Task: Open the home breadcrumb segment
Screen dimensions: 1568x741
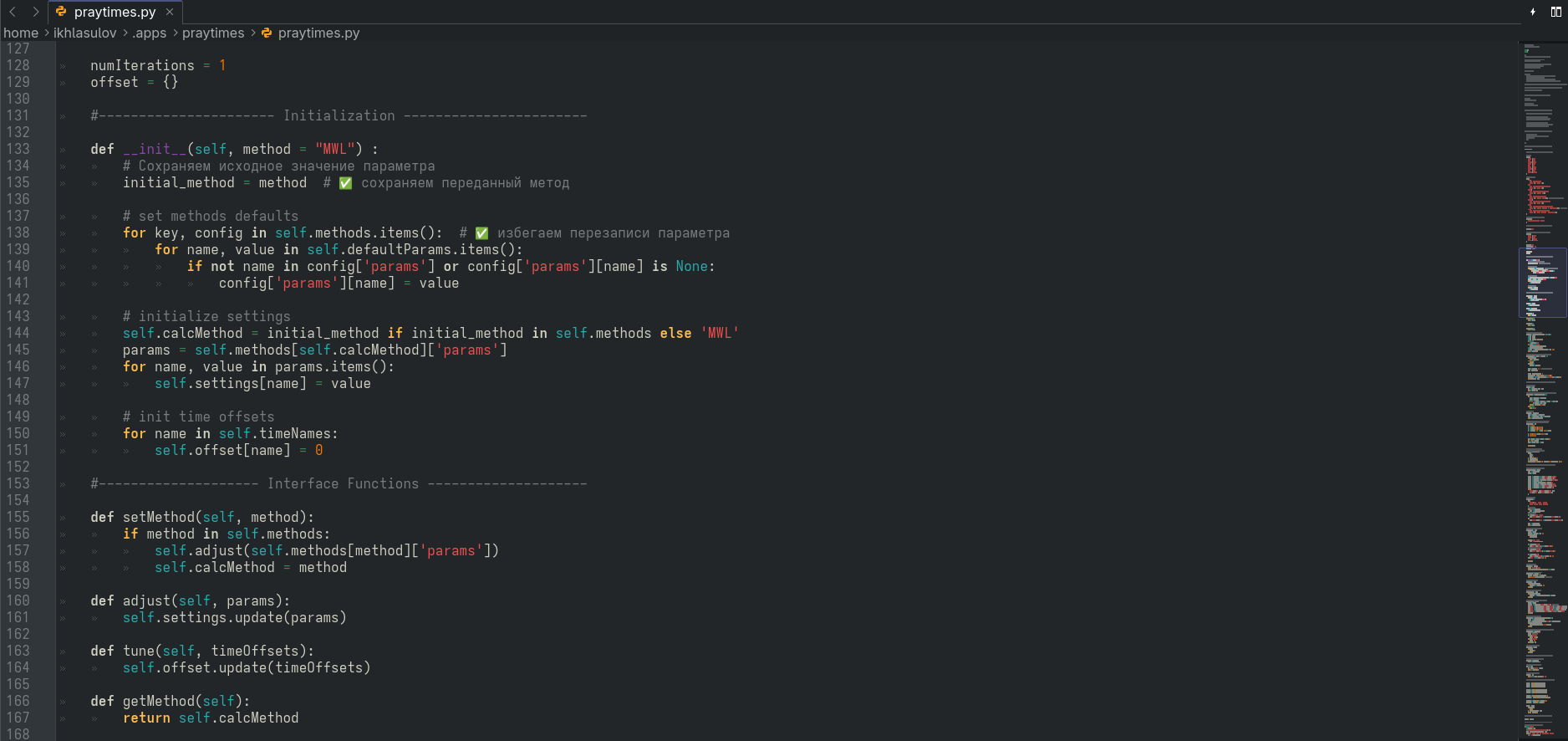Action: click(21, 33)
